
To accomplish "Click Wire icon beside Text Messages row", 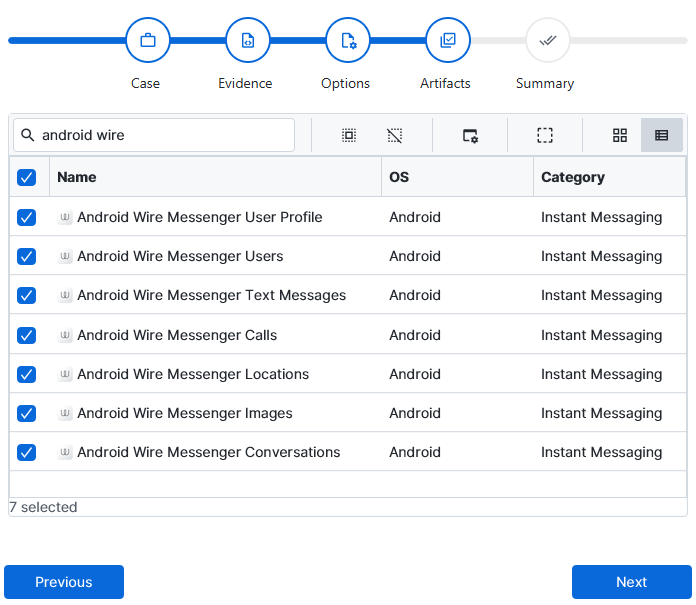I will [65, 295].
